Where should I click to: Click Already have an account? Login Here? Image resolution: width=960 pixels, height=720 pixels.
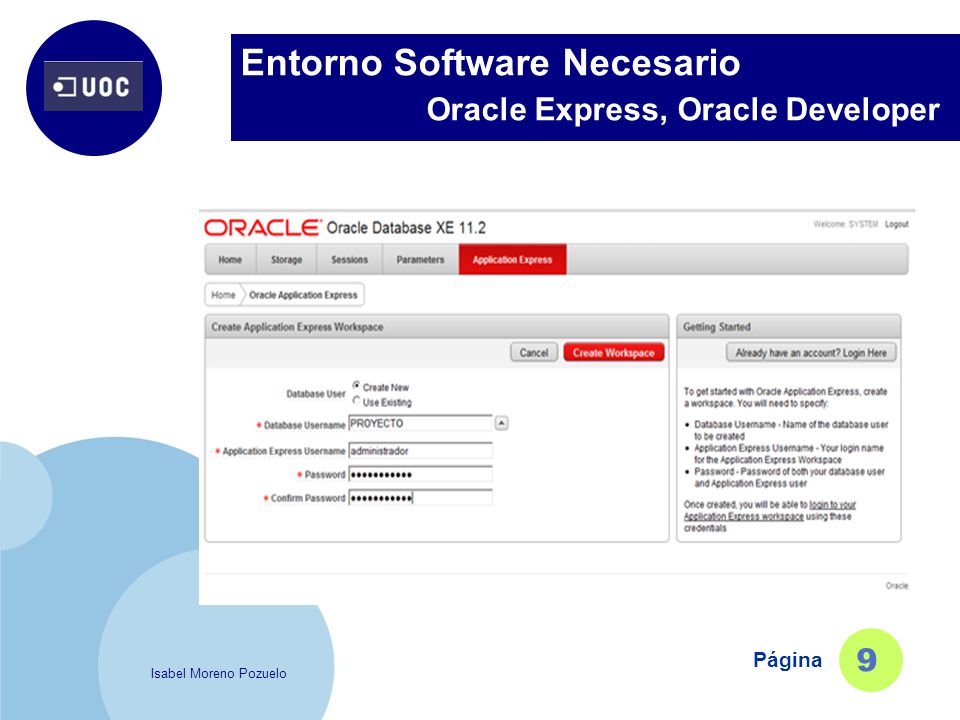point(811,353)
